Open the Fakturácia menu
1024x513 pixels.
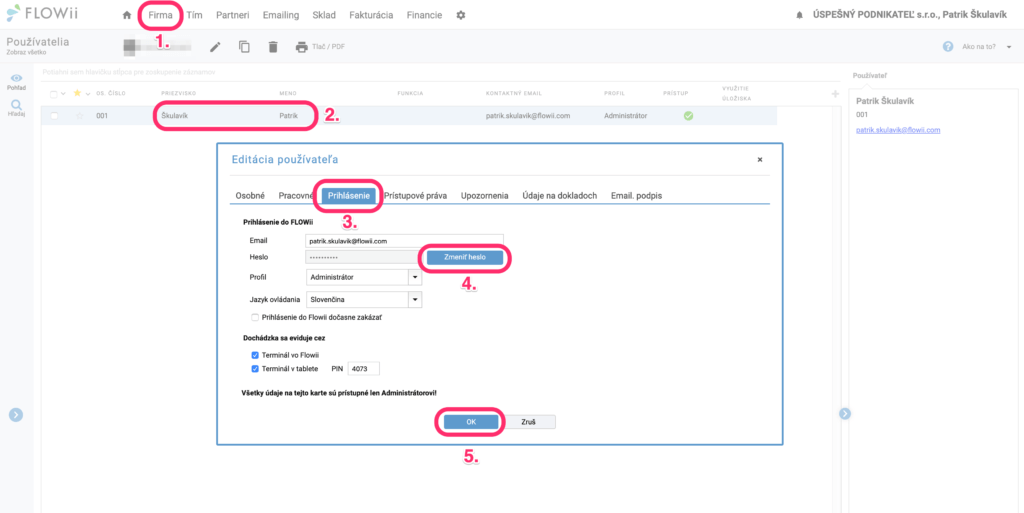(371, 15)
